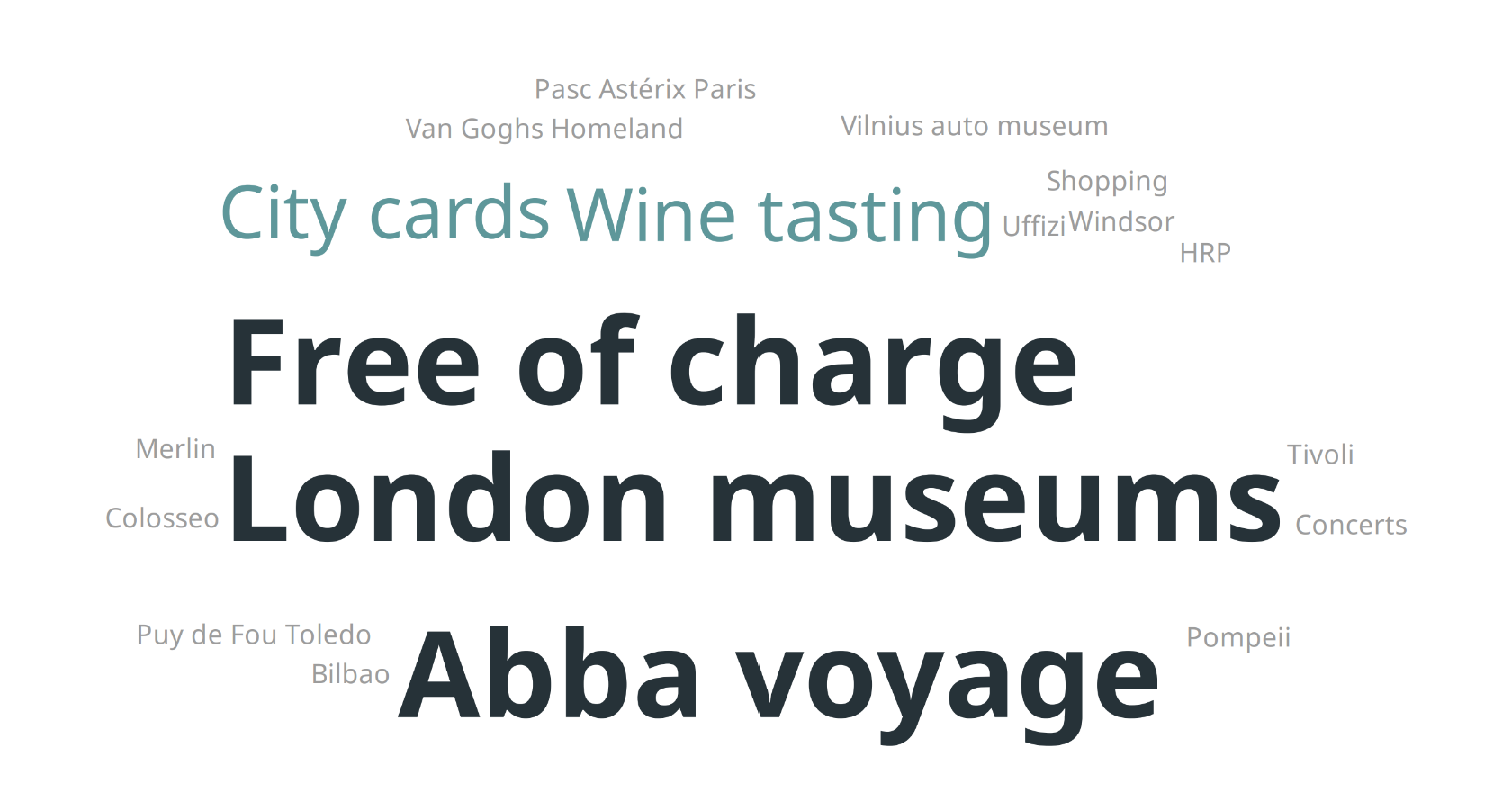Select the 'Colosseo' word
The height and width of the screenshot is (792, 1512).
[x=162, y=518]
